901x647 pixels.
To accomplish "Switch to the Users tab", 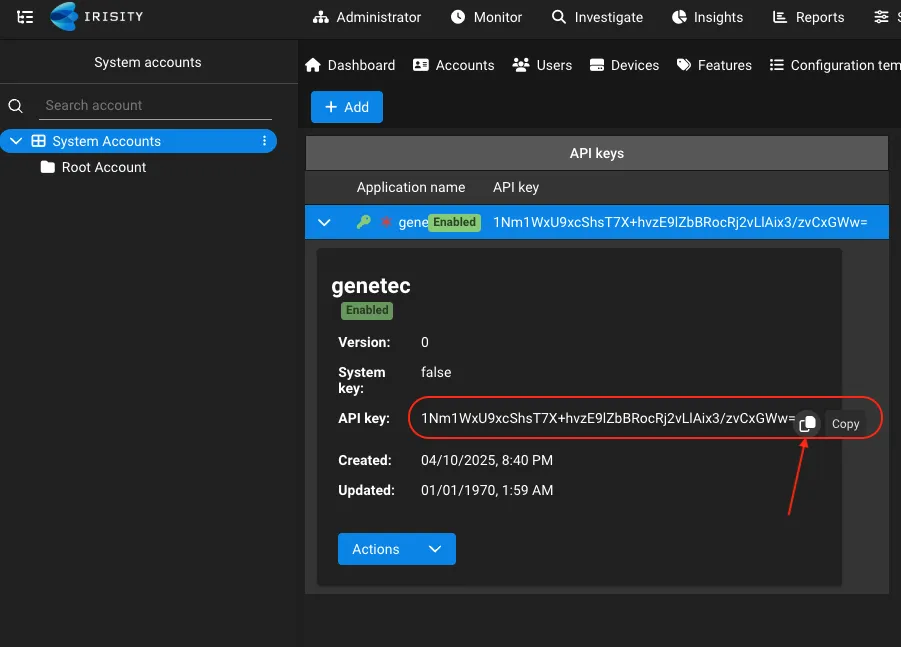I will (542, 66).
